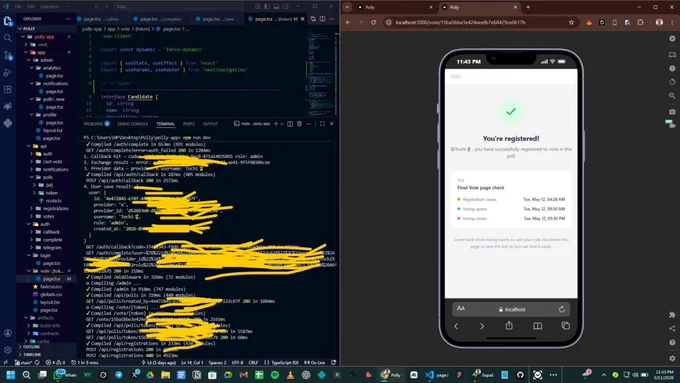Open a new Chrome tab with plus button
Image resolution: width=680 pixels, height=383 pixels.
coord(528,7)
